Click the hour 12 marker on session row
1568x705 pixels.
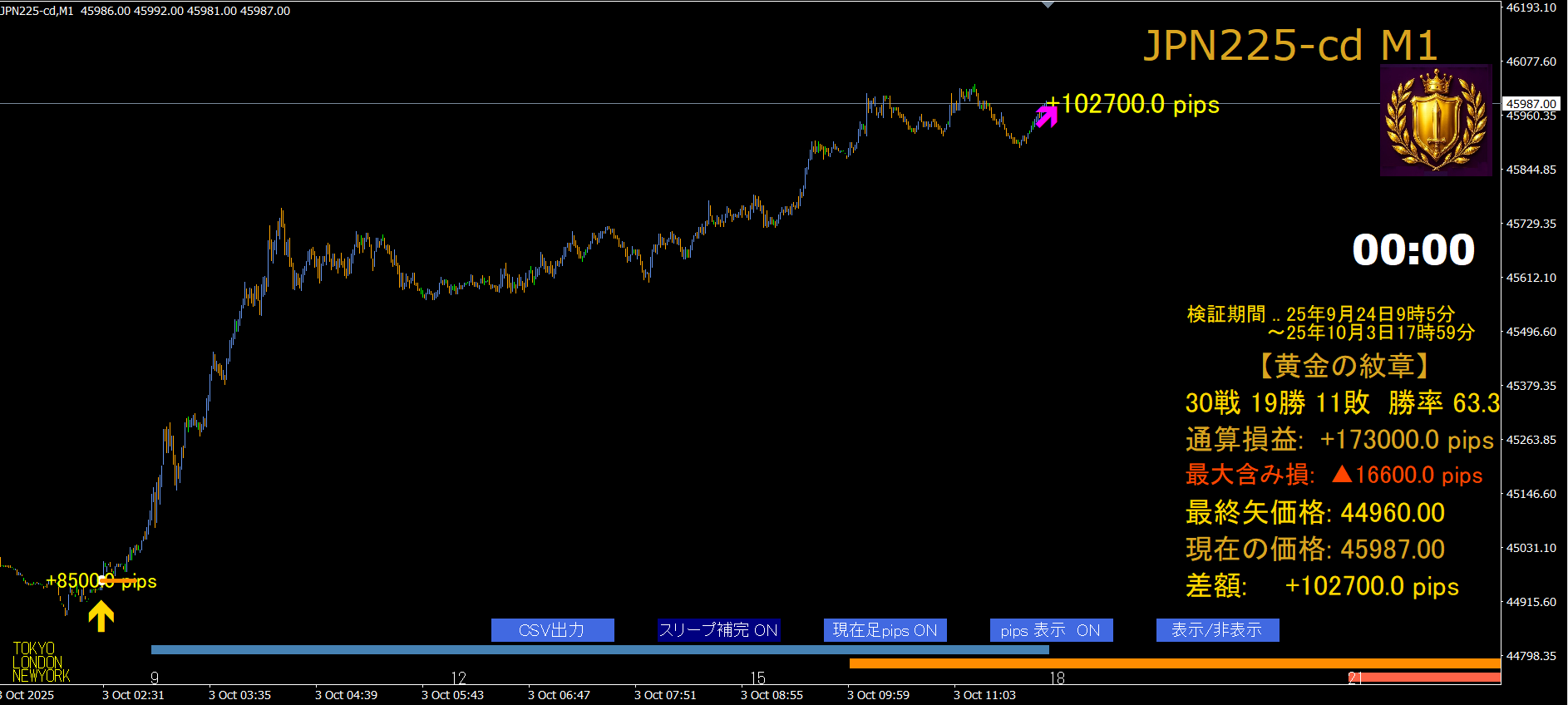tap(458, 678)
